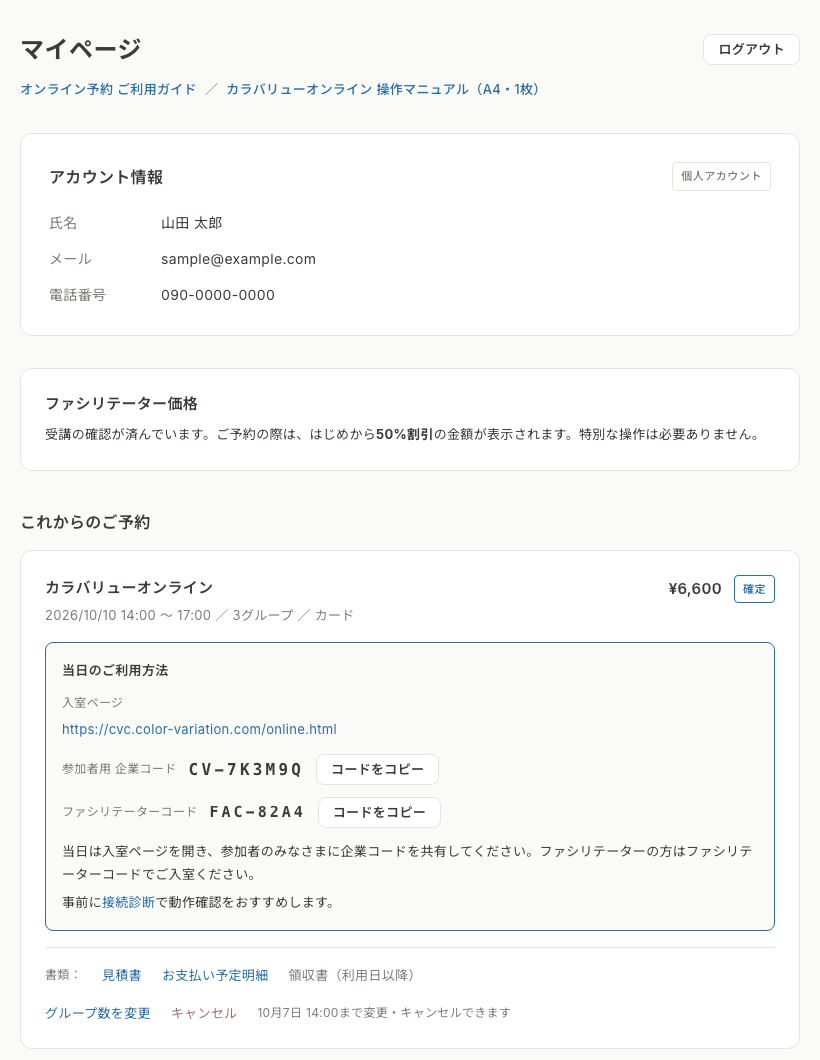The height and width of the screenshot is (1060, 820).
Task: Click the これからのご予約 heading
Action: click(85, 522)
